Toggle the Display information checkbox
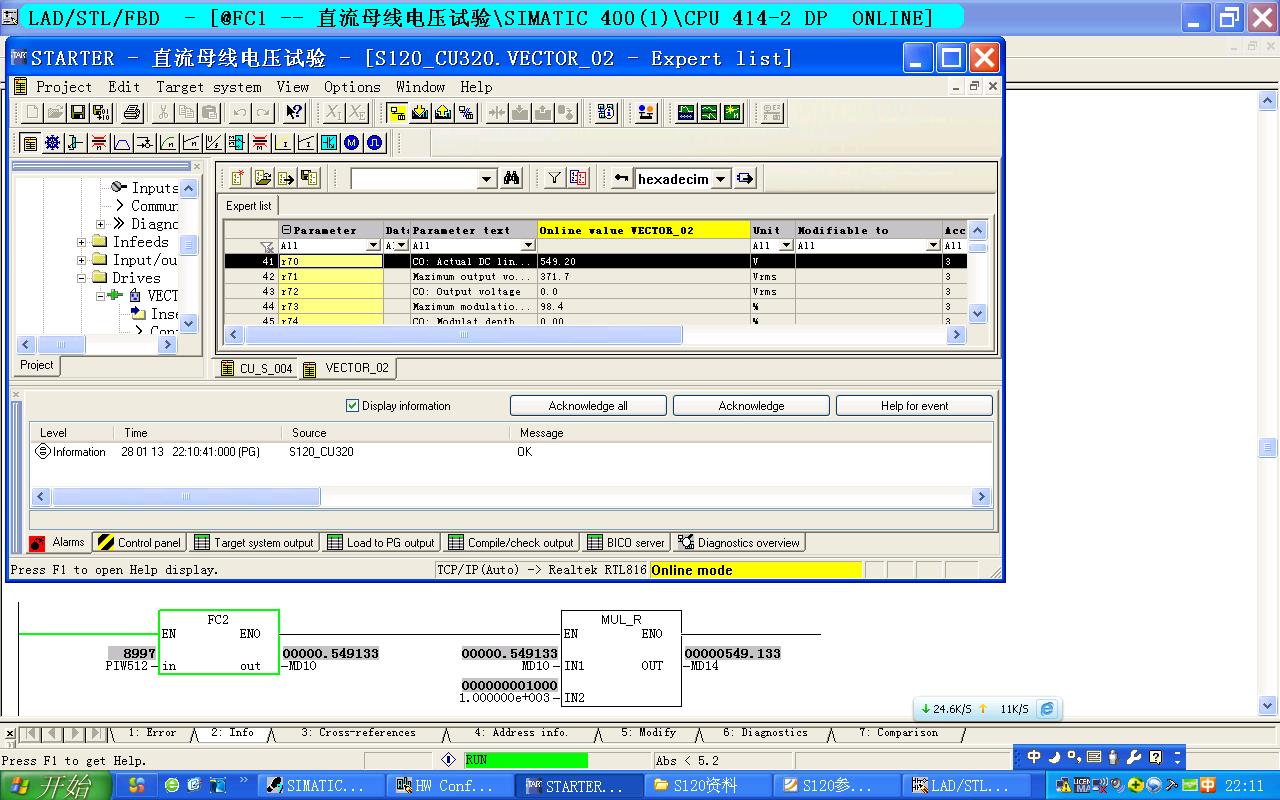Image resolution: width=1280 pixels, height=800 pixels. click(x=352, y=406)
